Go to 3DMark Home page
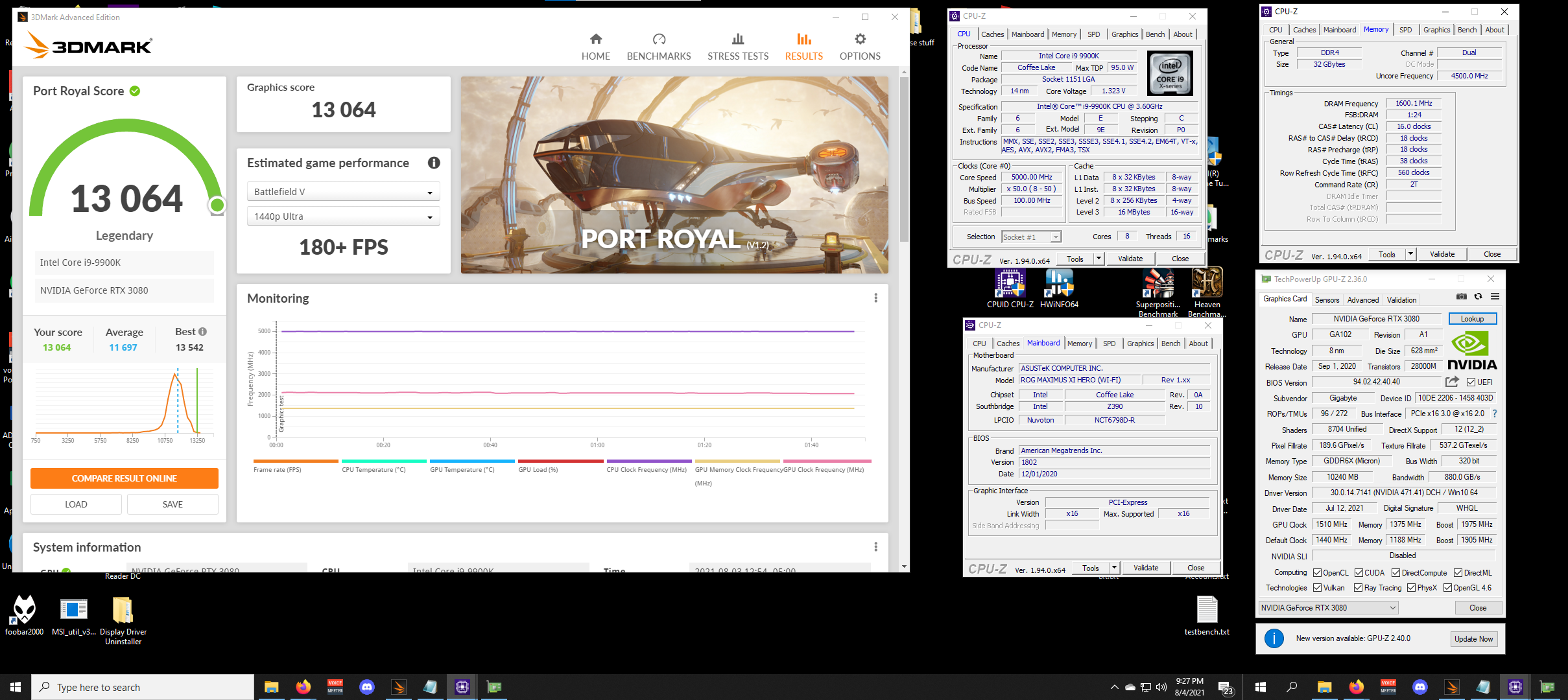This screenshot has height=700, width=1568. 595,47
